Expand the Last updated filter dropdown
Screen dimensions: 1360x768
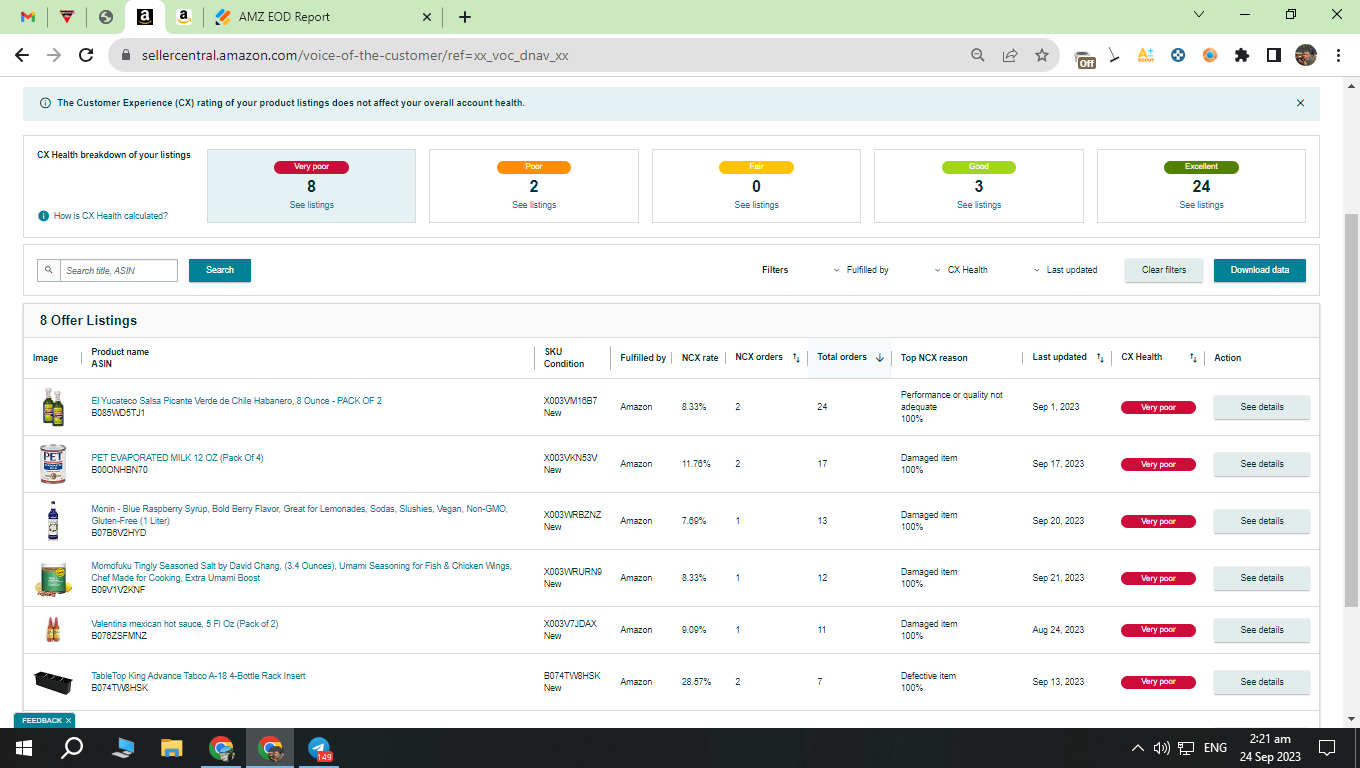coord(1065,270)
